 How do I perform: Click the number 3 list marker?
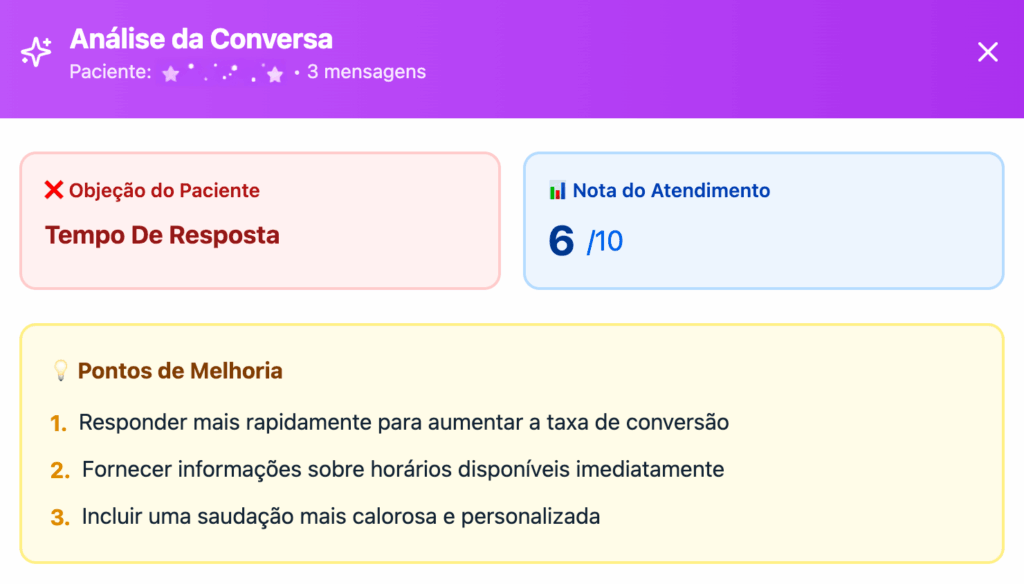[60, 518]
